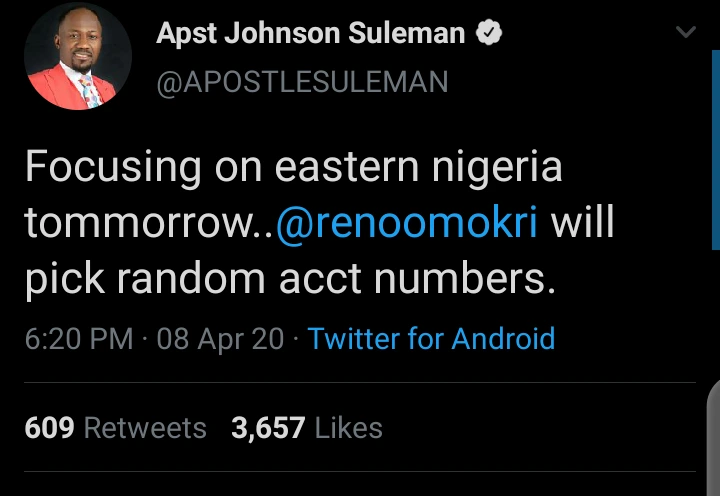Open Apst Johnson Suleman's profile picture
The image size is (720, 496).
(77, 57)
